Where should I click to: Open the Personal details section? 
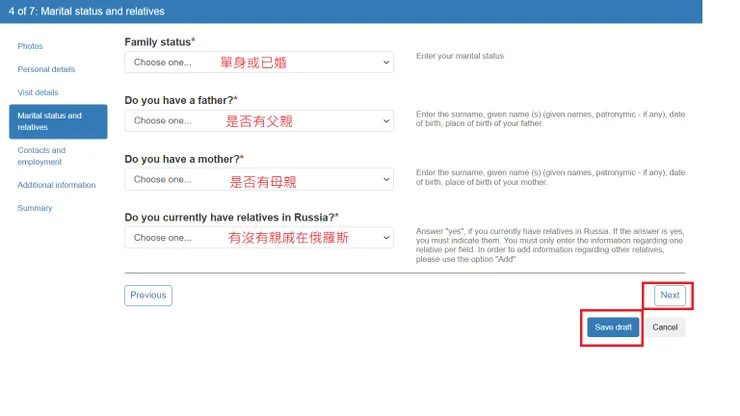(46, 69)
